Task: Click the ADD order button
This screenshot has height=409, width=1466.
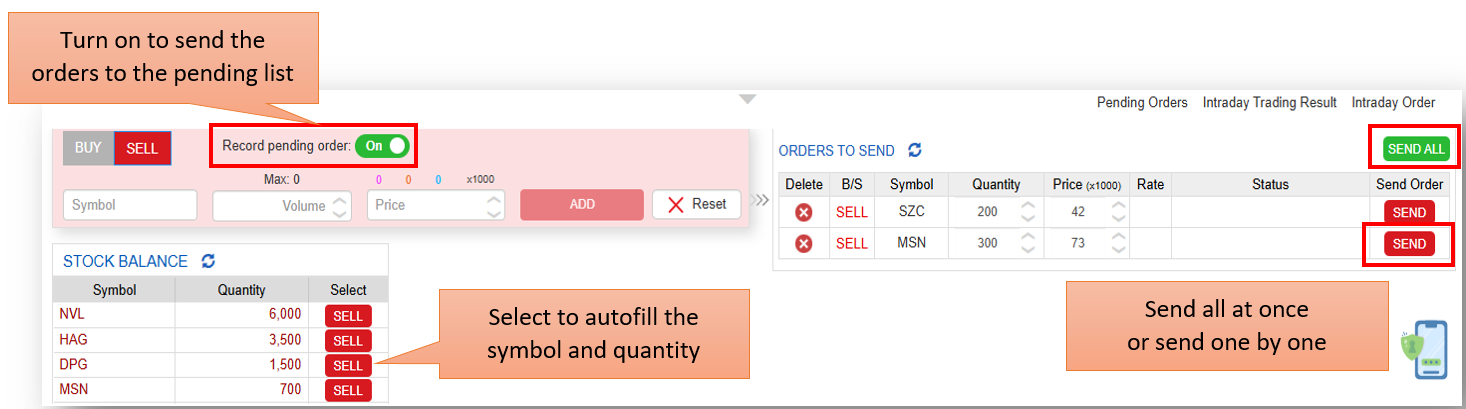Action: tap(581, 204)
